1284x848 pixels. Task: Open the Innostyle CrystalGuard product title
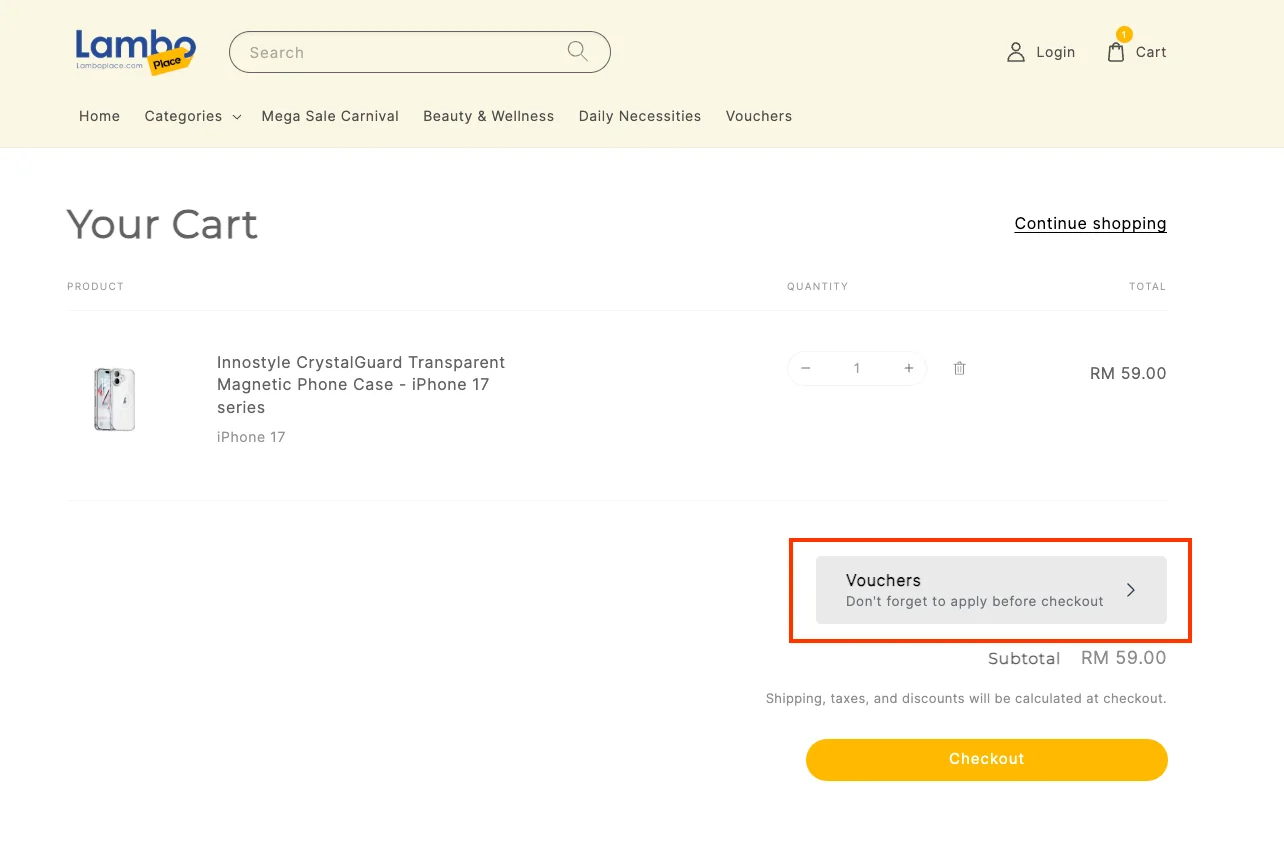coord(361,385)
